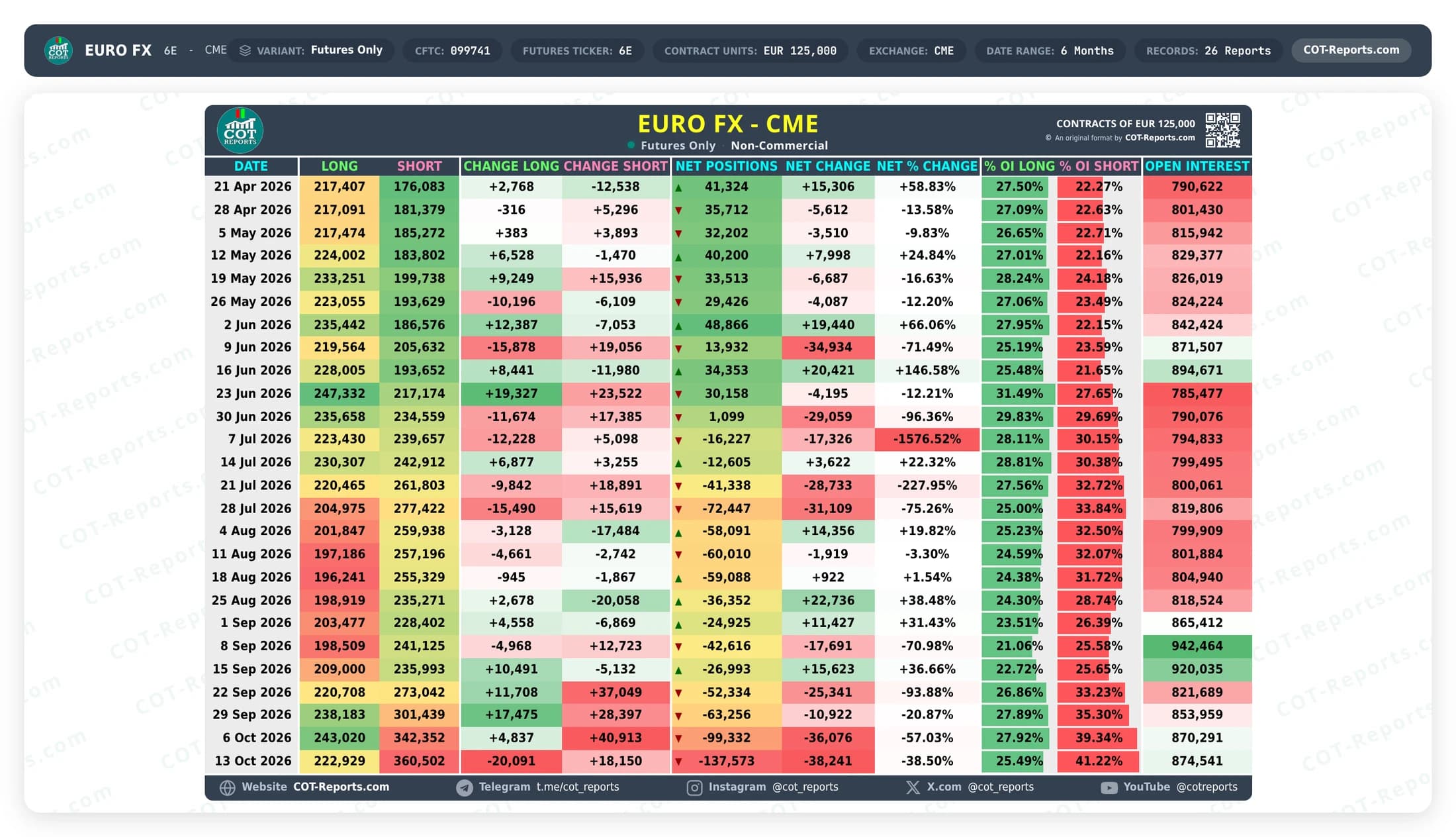1456x837 pixels.
Task: Click the open interest value 942,464
Action: [x=1197, y=646]
